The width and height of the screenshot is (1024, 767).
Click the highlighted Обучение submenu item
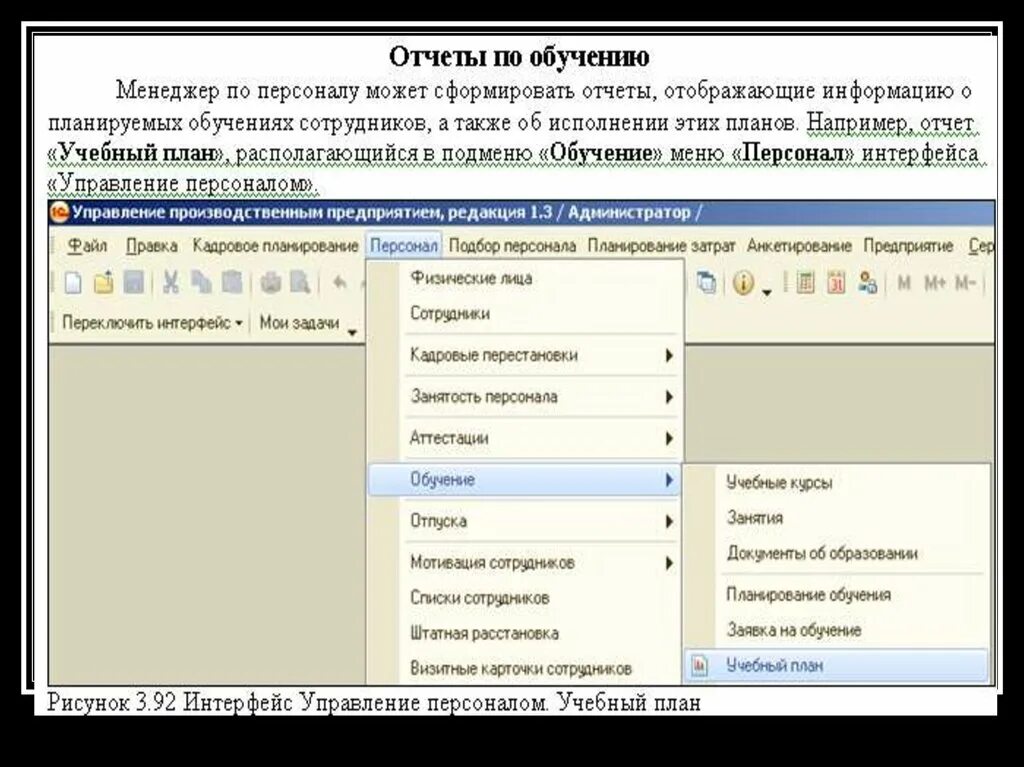point(525,480)
